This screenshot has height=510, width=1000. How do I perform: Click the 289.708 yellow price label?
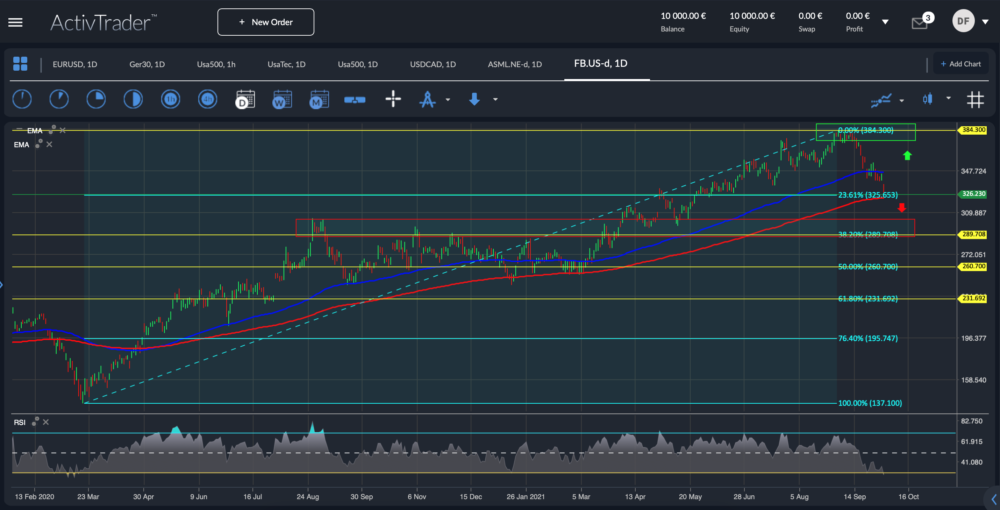974,235
